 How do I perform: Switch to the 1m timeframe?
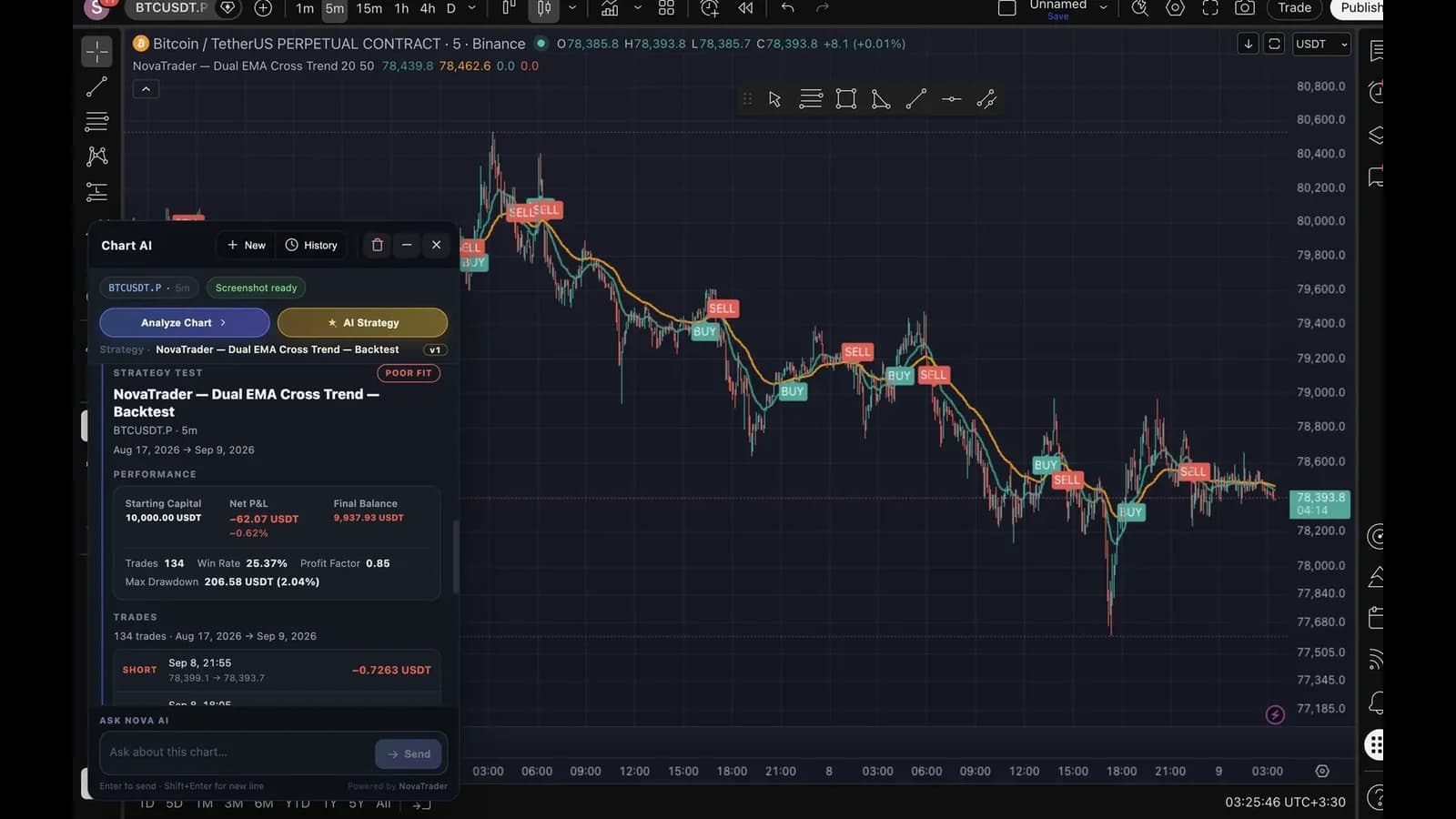pos(305,8)
